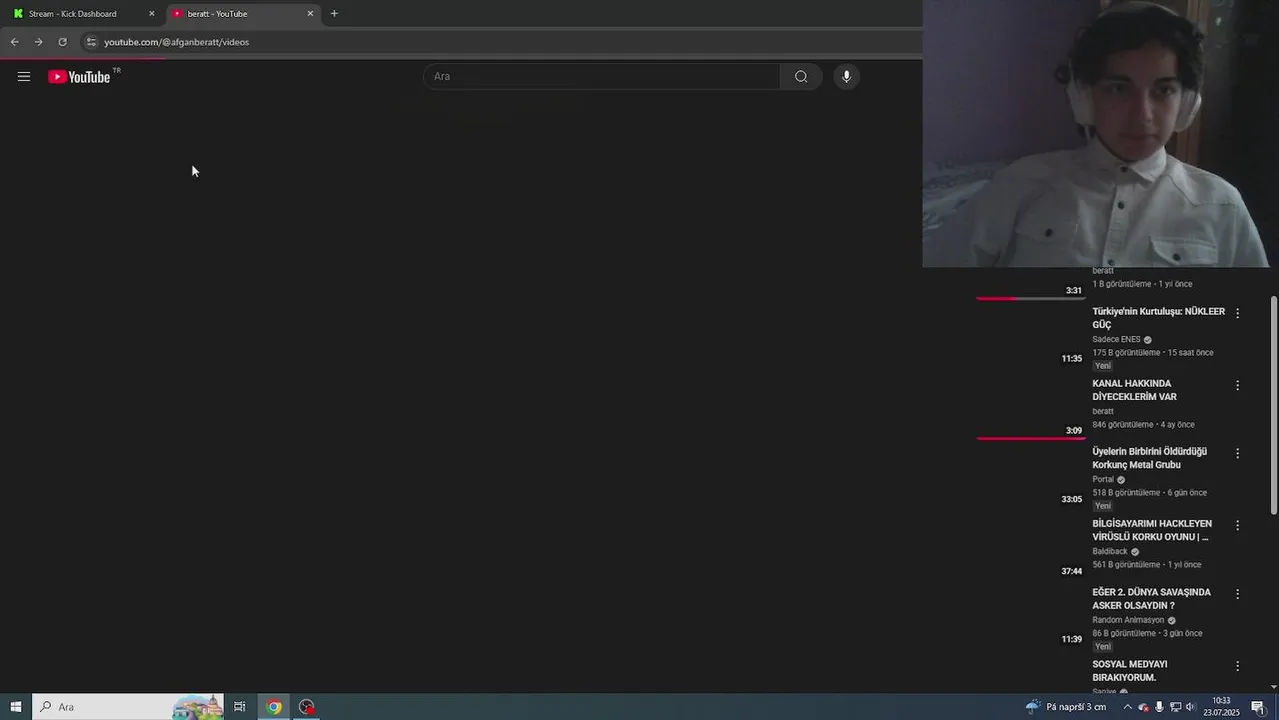Open volume control speaker icon
Image resolution: width=1279 pixels, height=720 pixels.
(1190, 707)
